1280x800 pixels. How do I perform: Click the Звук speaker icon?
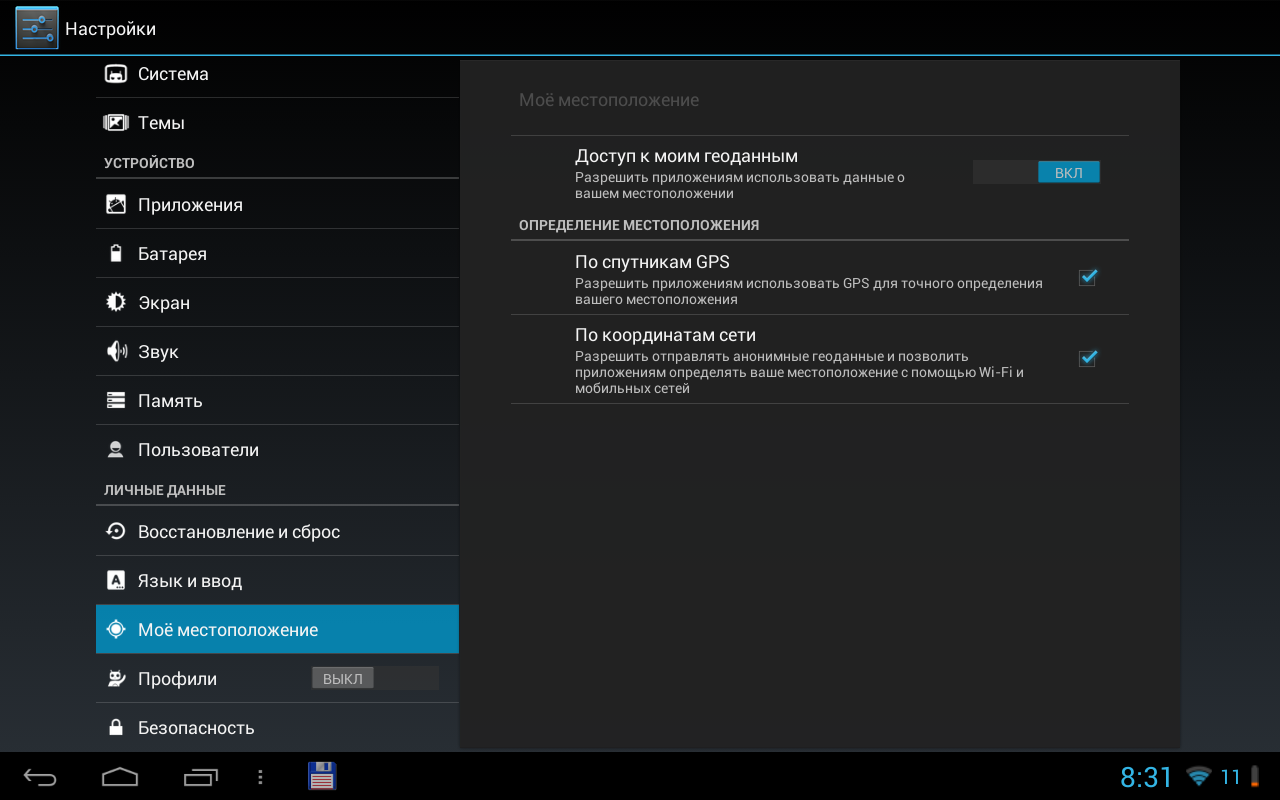[116, 352]
